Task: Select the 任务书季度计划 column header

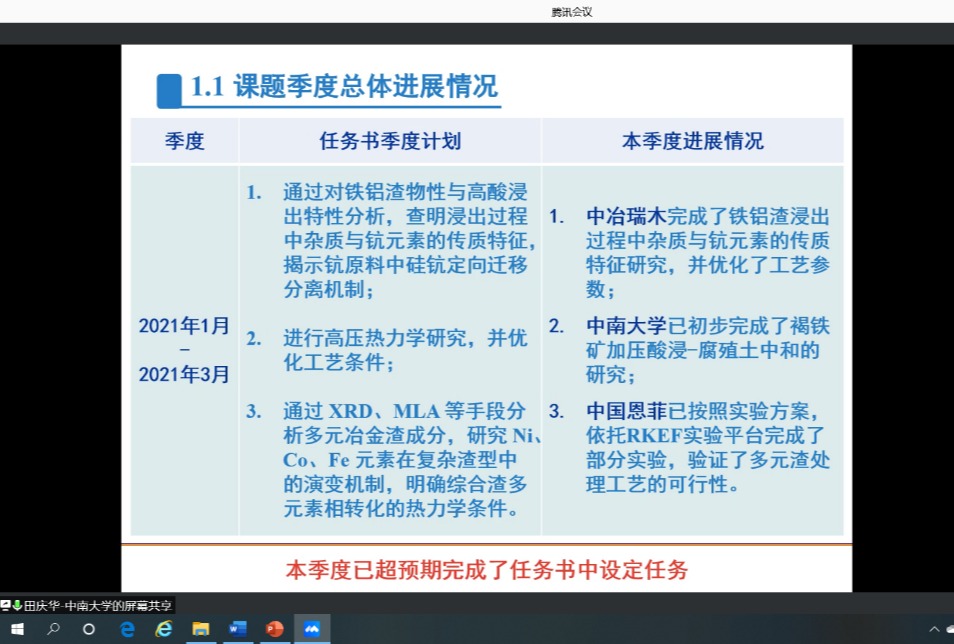Action: point(390,141)
